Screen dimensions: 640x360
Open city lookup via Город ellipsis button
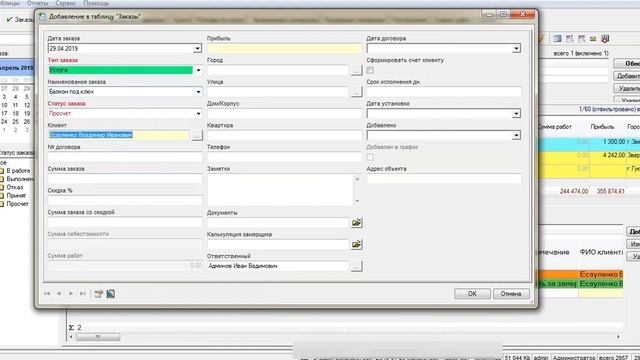pos(356,70)
